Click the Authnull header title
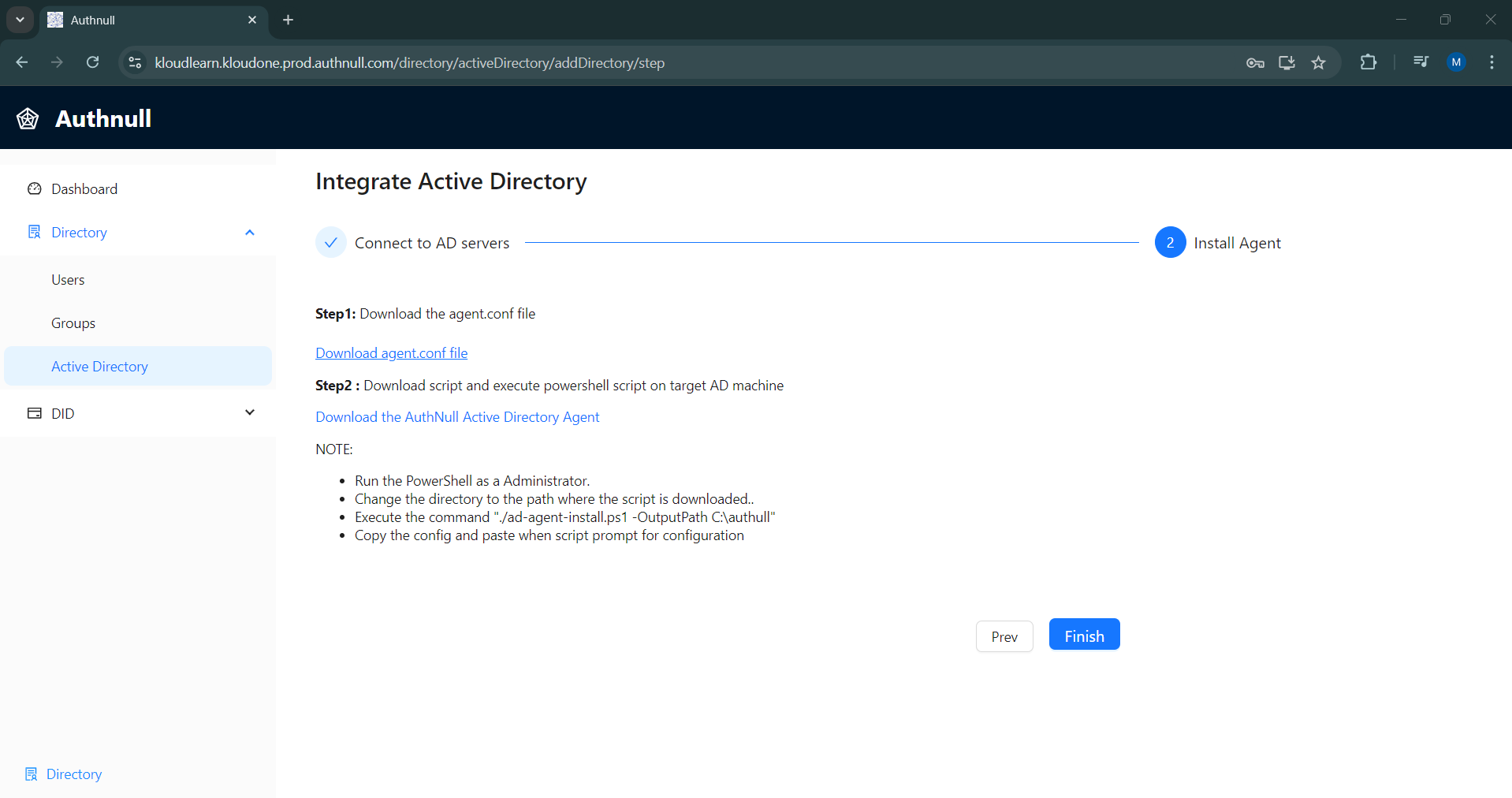This screenshot has height=798, width=1512. pyautogui.click(x=103, y=118)
